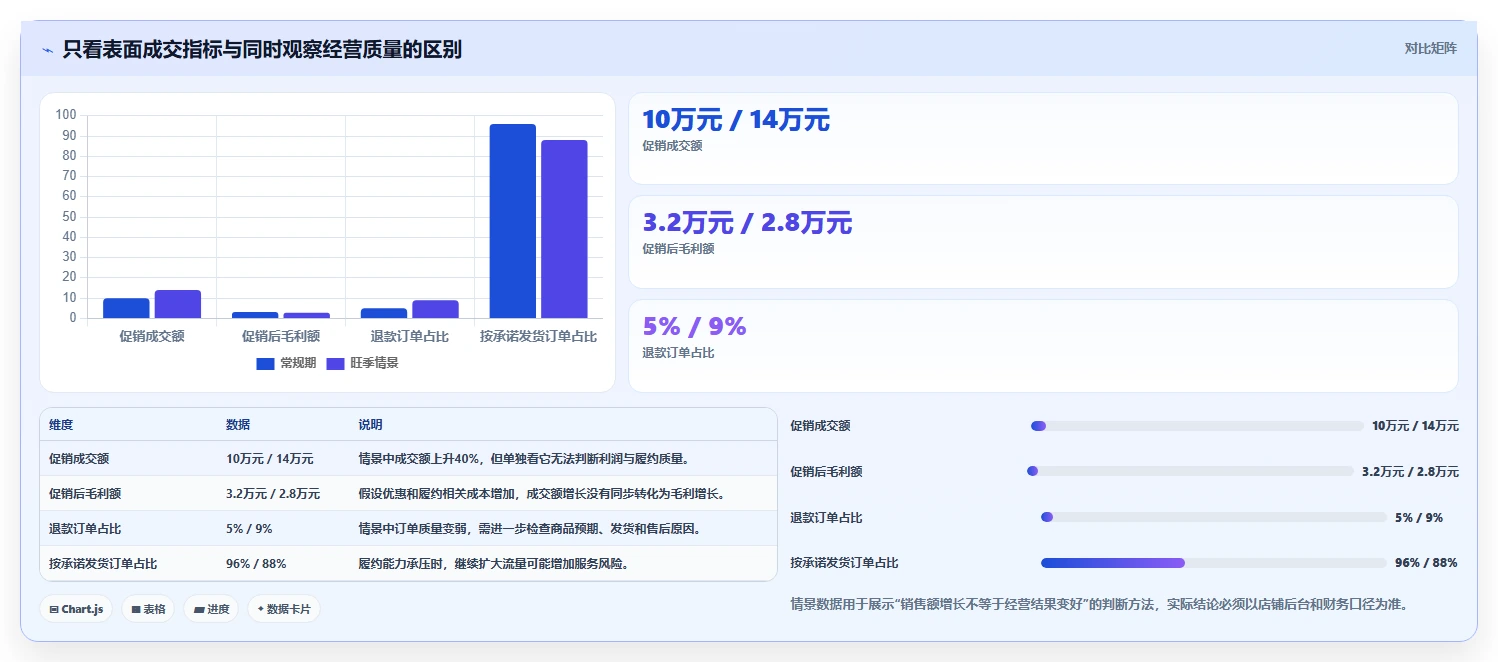Open the 10万元 / 14万元 data card

tap(1043, 138)
